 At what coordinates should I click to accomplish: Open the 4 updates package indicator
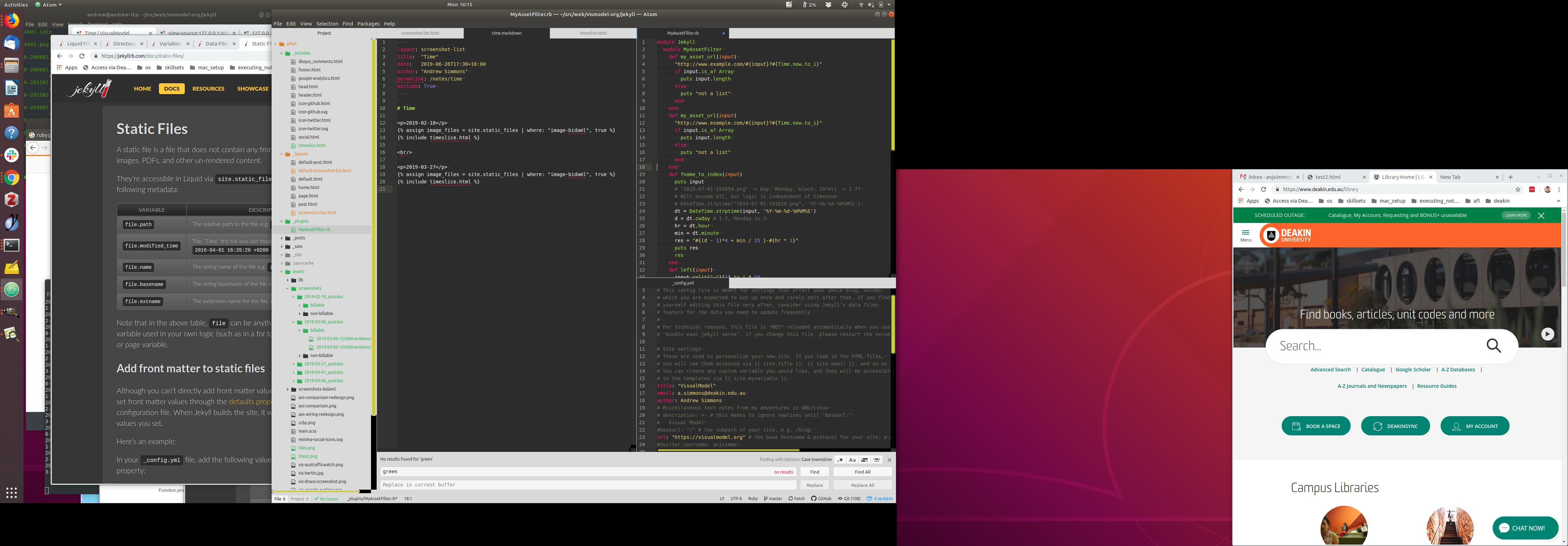point(880,498)
